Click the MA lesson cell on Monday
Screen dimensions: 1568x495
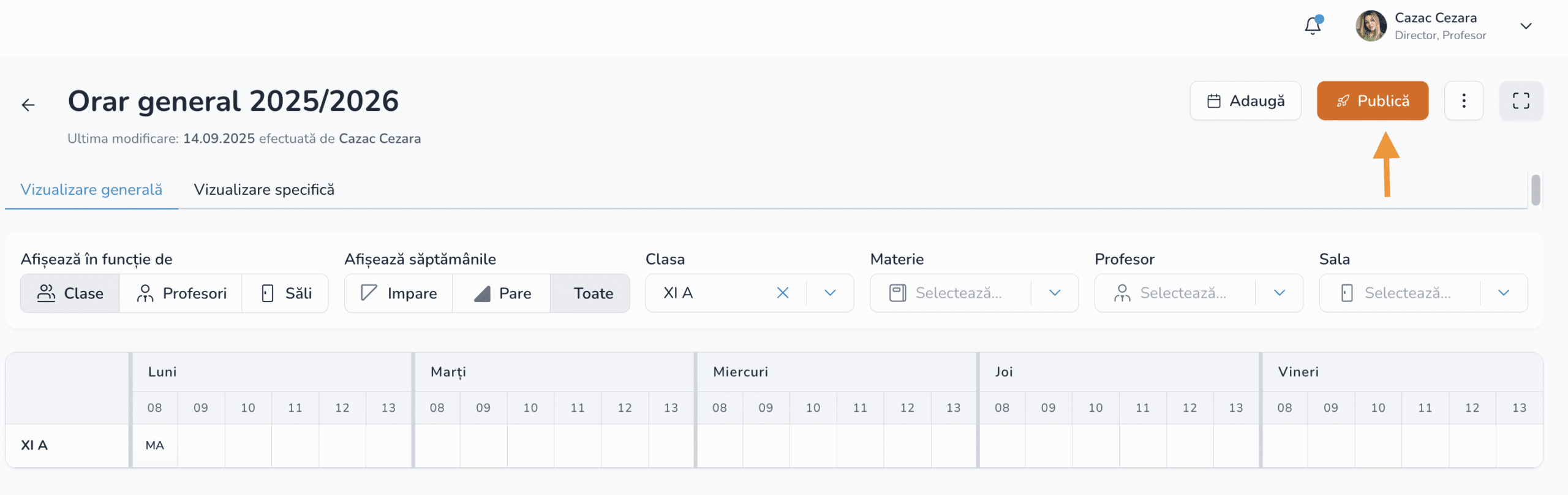[x=155, y=445]
